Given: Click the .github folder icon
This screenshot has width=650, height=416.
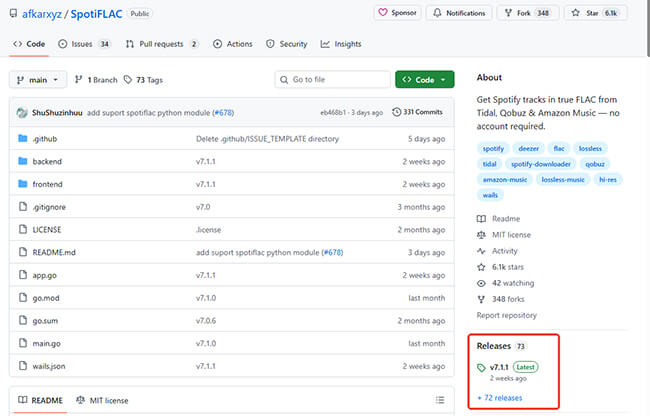Looking at the screenshot, I should [x=23, y=138].
